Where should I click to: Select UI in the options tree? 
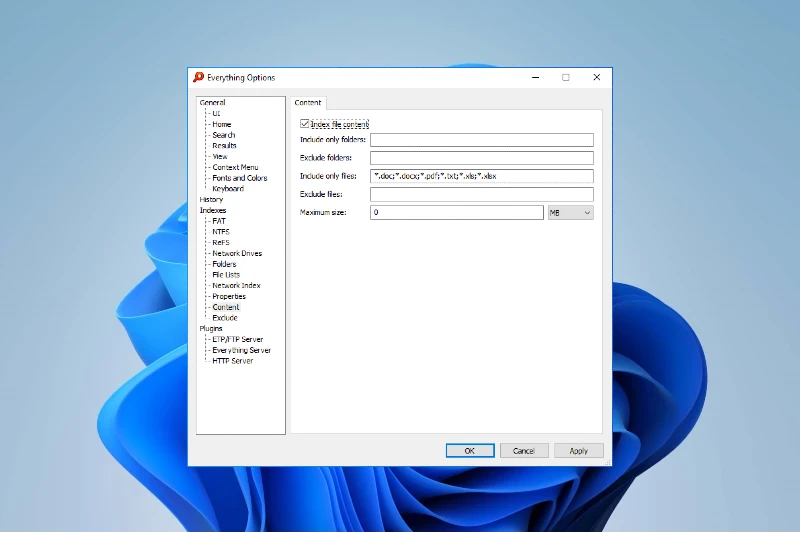click(x=216, y=113)
